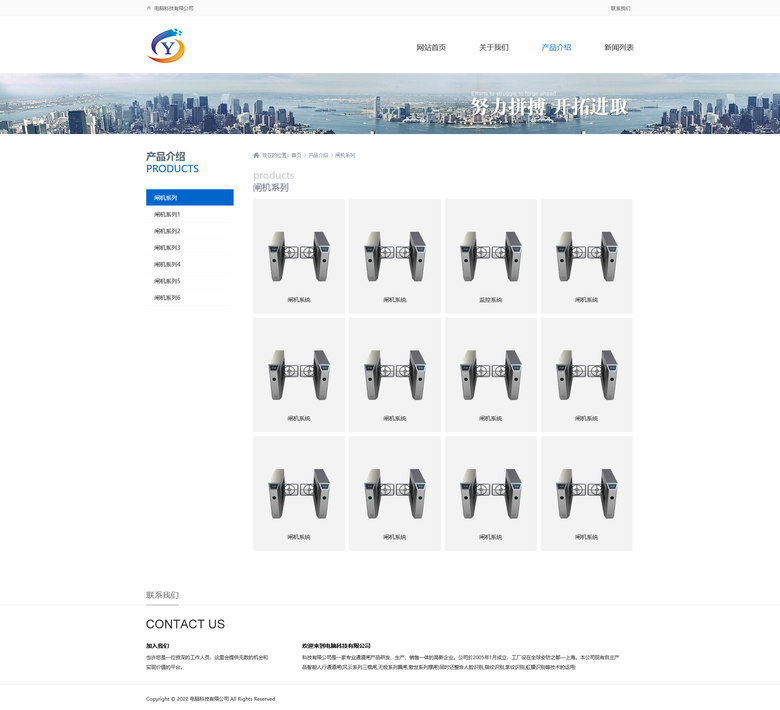Image resolution: width=780 pixels, height=710 pixels.
Task: Click the home icon in the breadcrumb
Action: pos(256,155)
